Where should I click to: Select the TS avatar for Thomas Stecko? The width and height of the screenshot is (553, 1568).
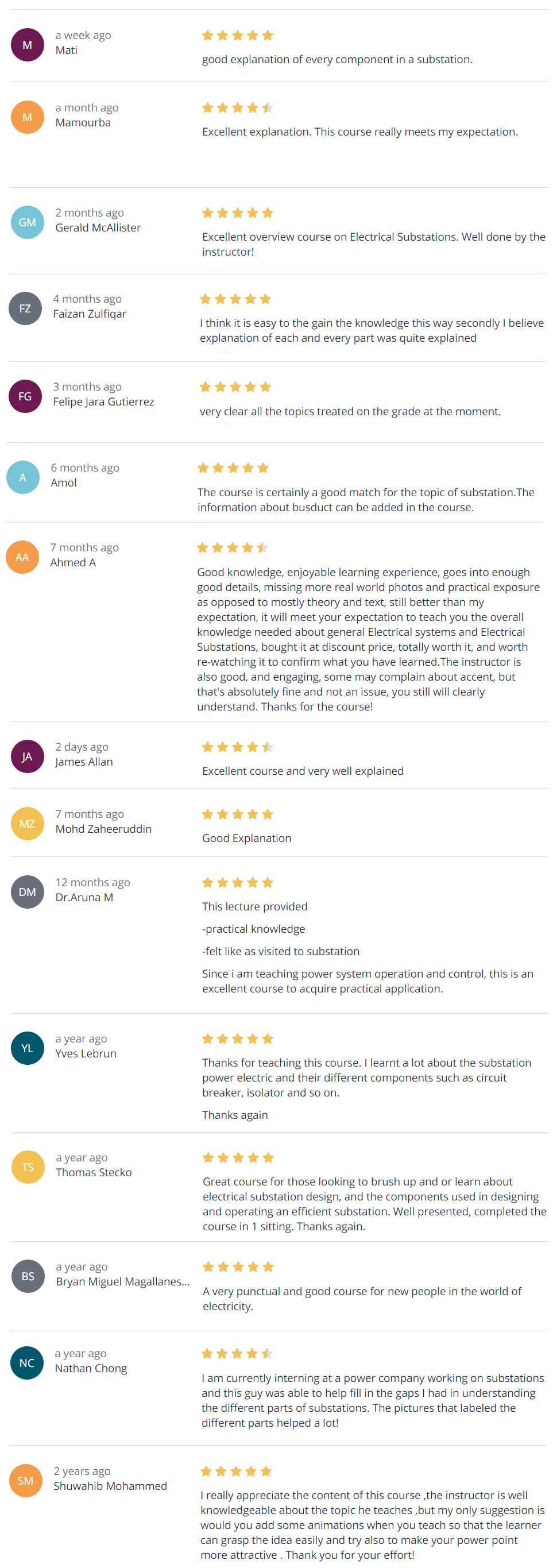(28, 1167)
